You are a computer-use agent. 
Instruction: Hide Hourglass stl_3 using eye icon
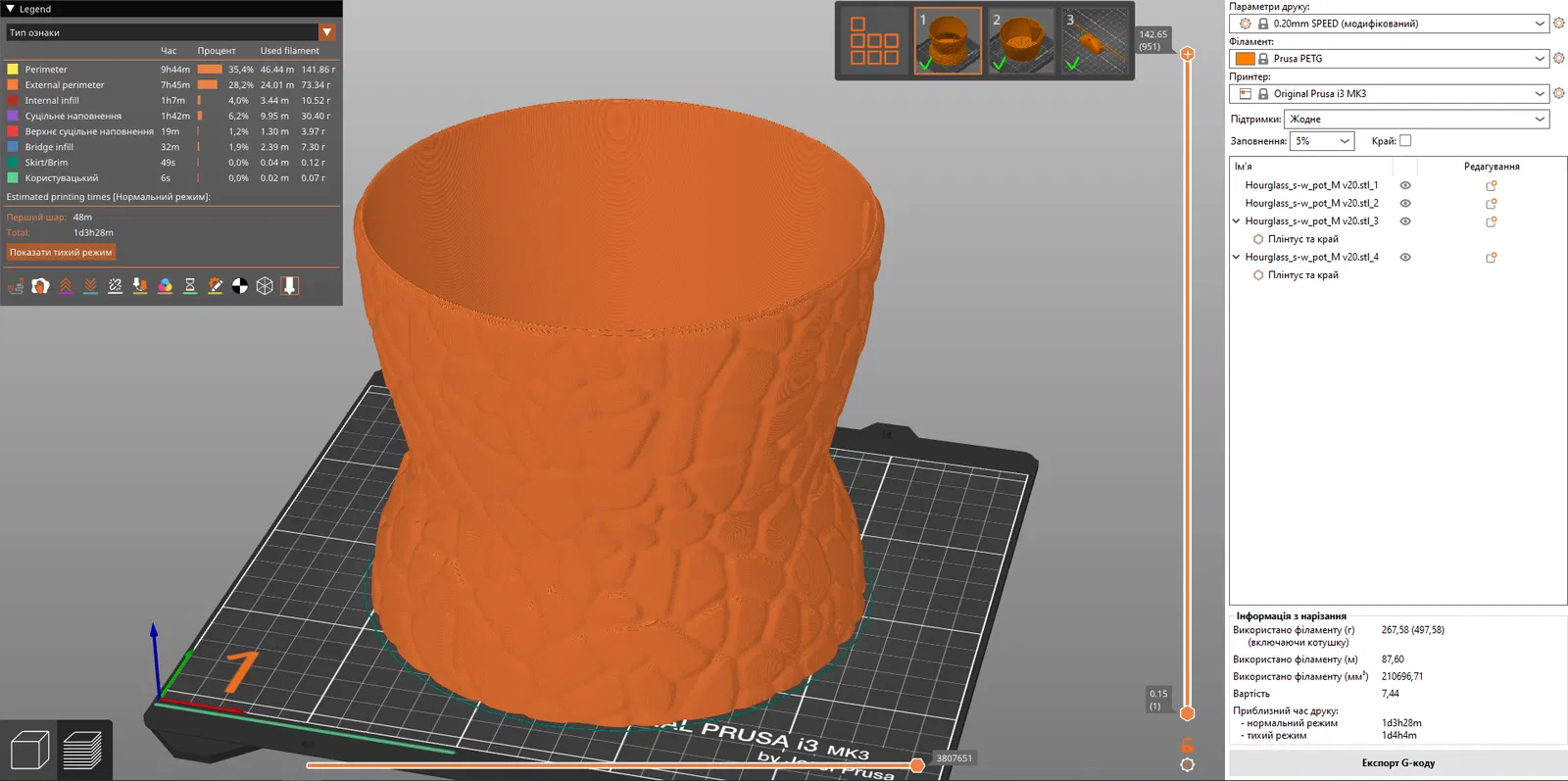coord(1405,221)
